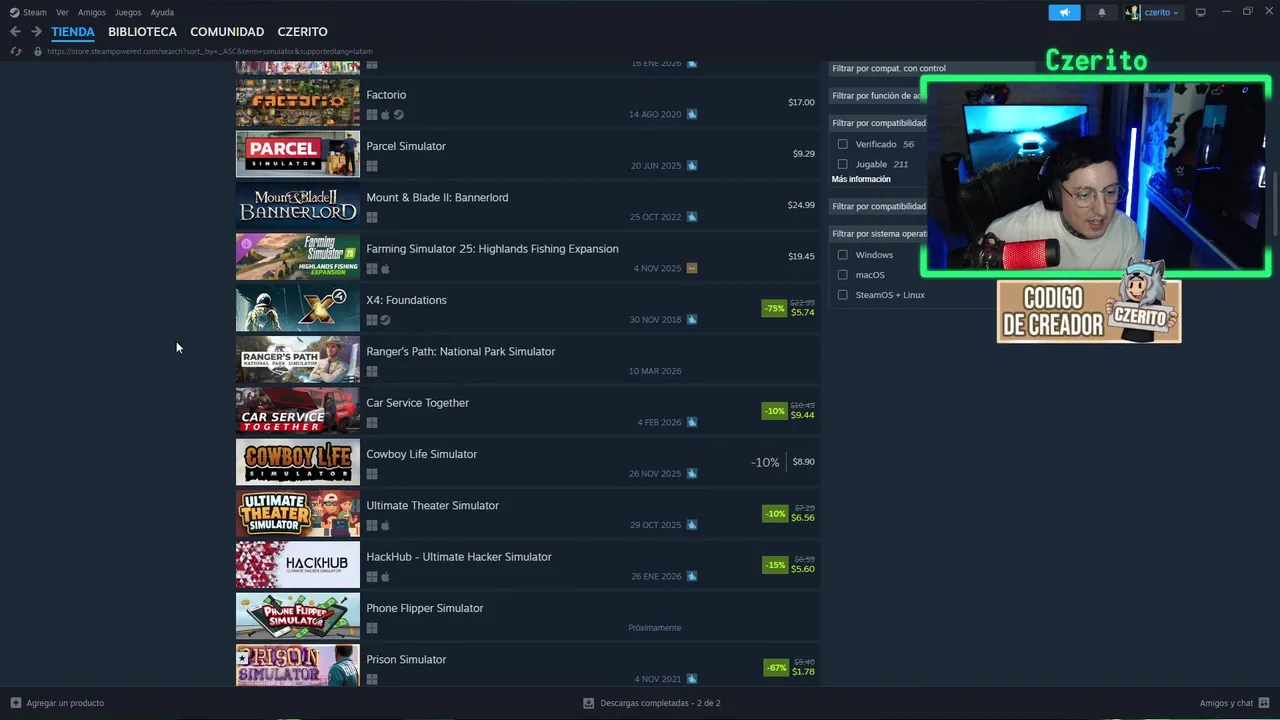This screenshot has width=1280, height=720.
Task: Collapse the Filtrar por sistema operativo header
Action: (x=880, y=234)
